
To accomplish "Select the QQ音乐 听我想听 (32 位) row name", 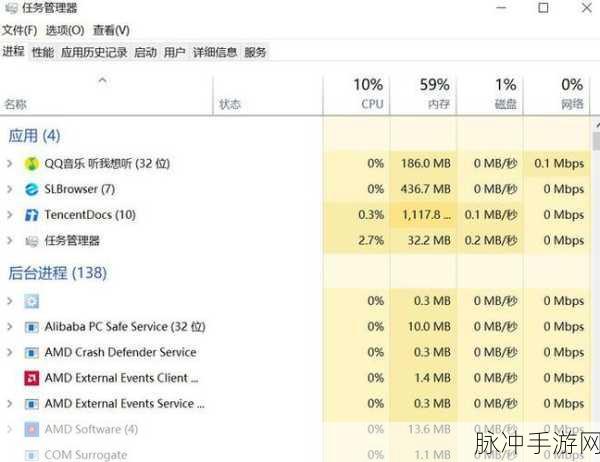I will point(107,164).
